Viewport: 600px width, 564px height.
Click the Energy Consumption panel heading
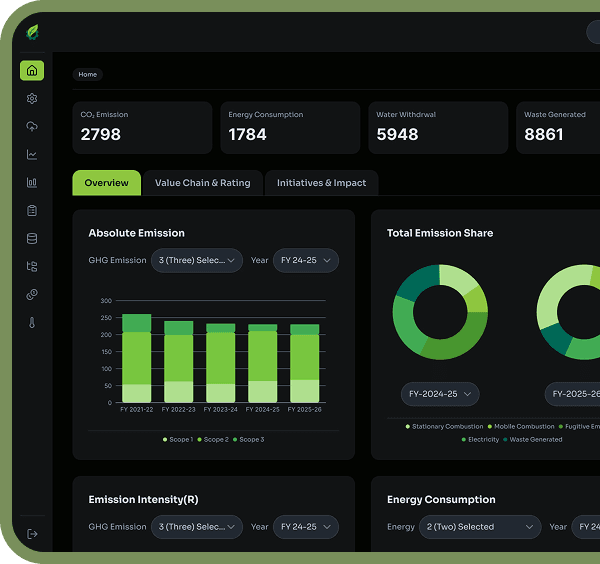coord(441,499)
